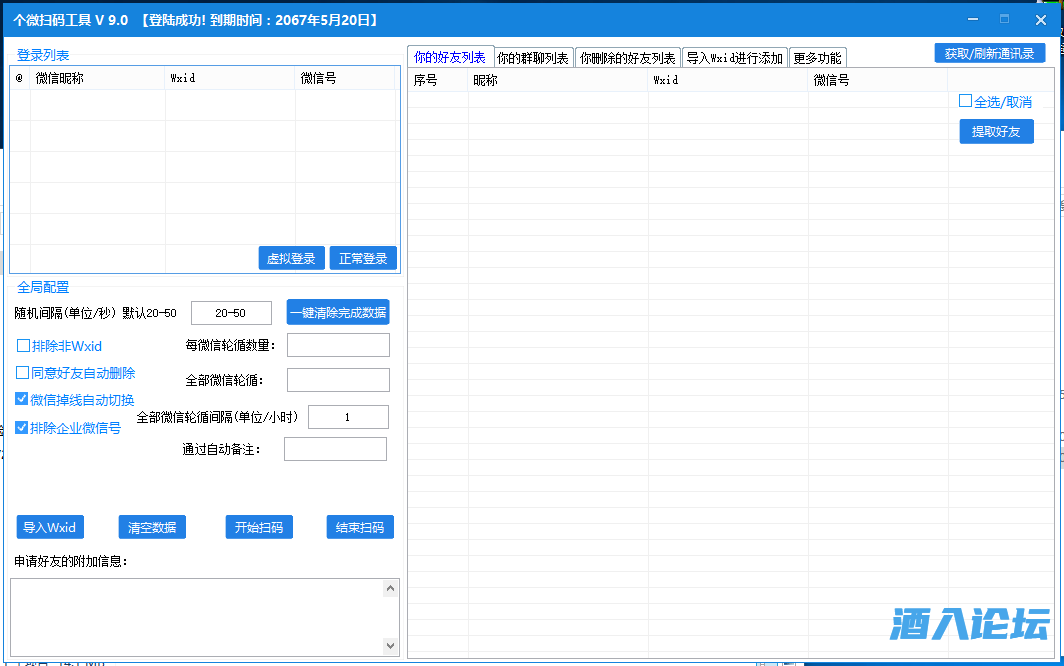Uncheck the 排除企业微信号 checkbox

(23, 425)
